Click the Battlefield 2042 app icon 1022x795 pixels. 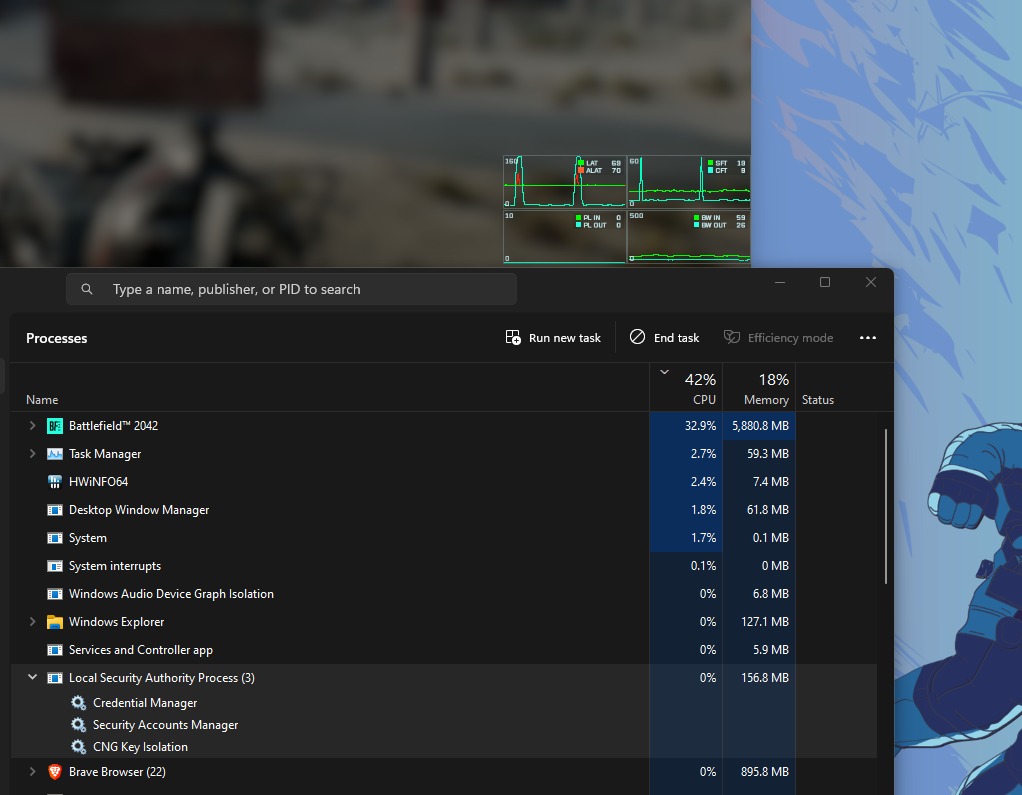(55, 426)
